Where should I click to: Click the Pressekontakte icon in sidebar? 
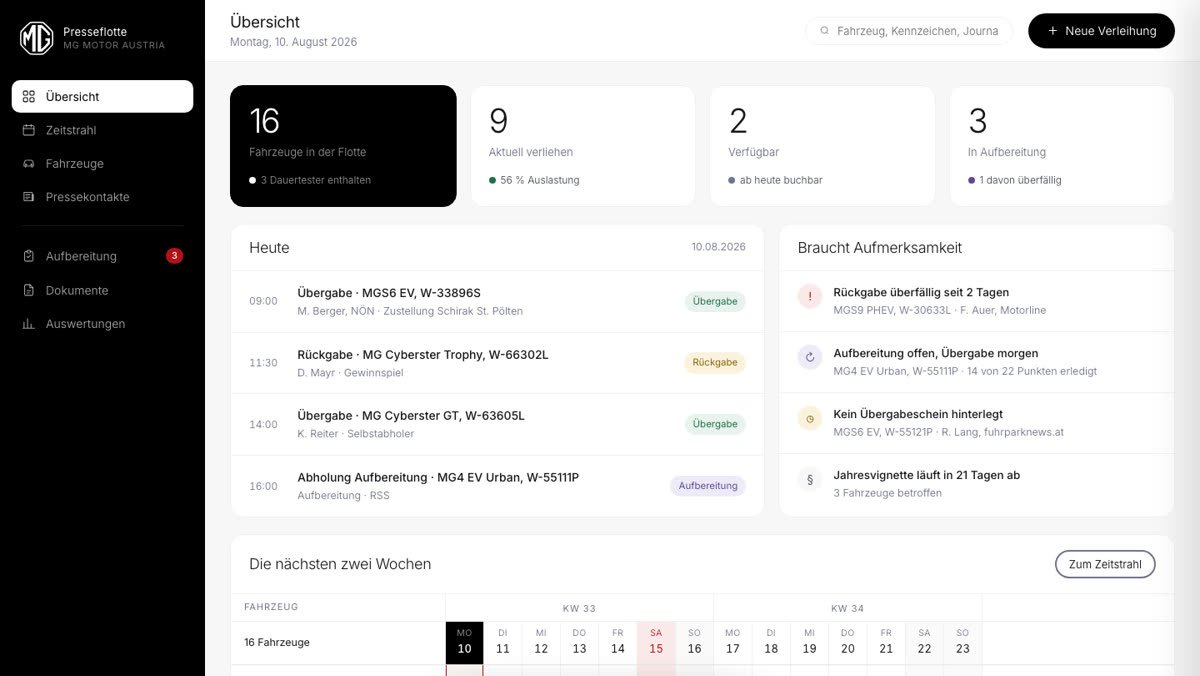point(29,197)
